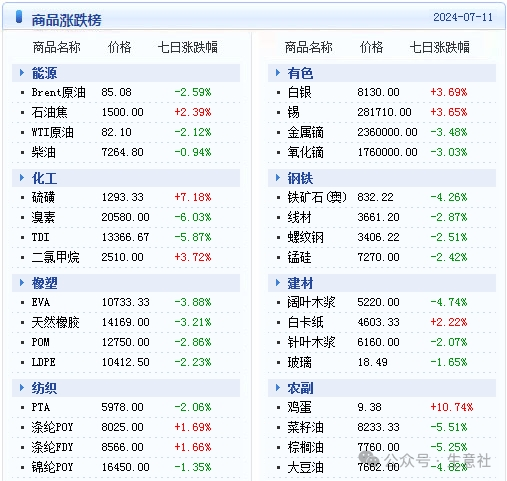507x481 pixels.
Task: Open the 化工 category heading
Action: (x=44, y=178)
